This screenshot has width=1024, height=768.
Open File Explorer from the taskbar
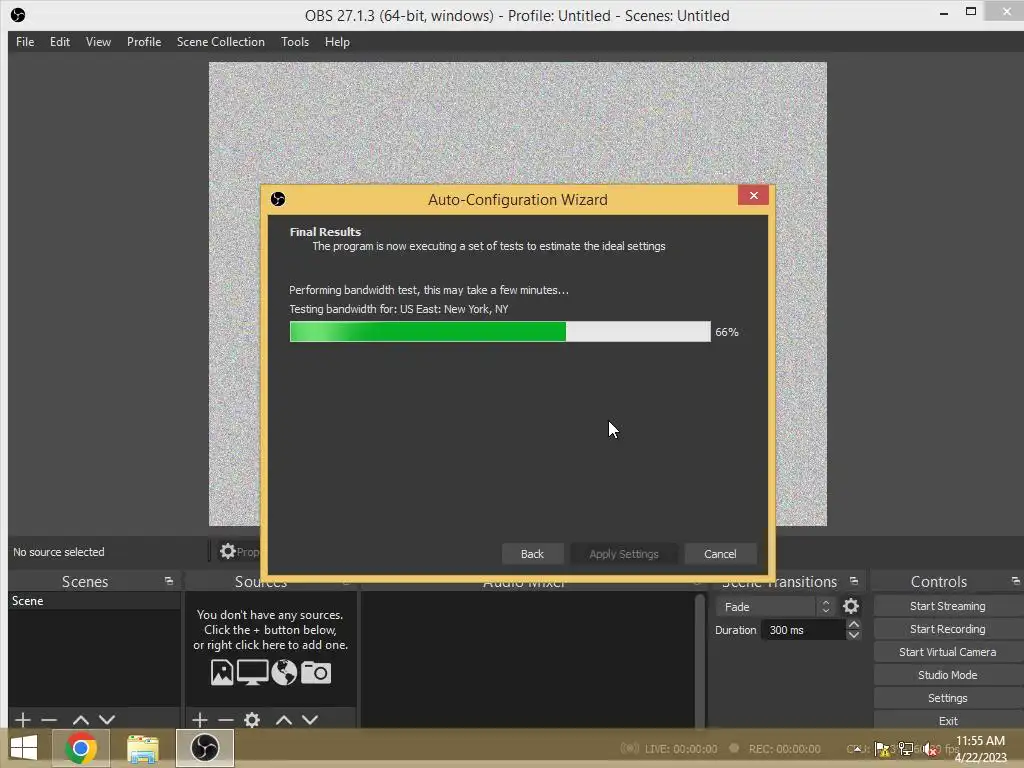(142, 748)
